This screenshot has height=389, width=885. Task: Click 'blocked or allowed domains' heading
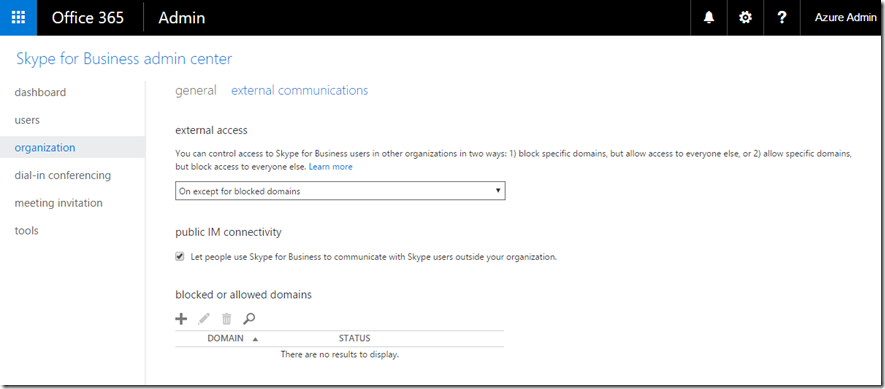click(x=243, y=294)
